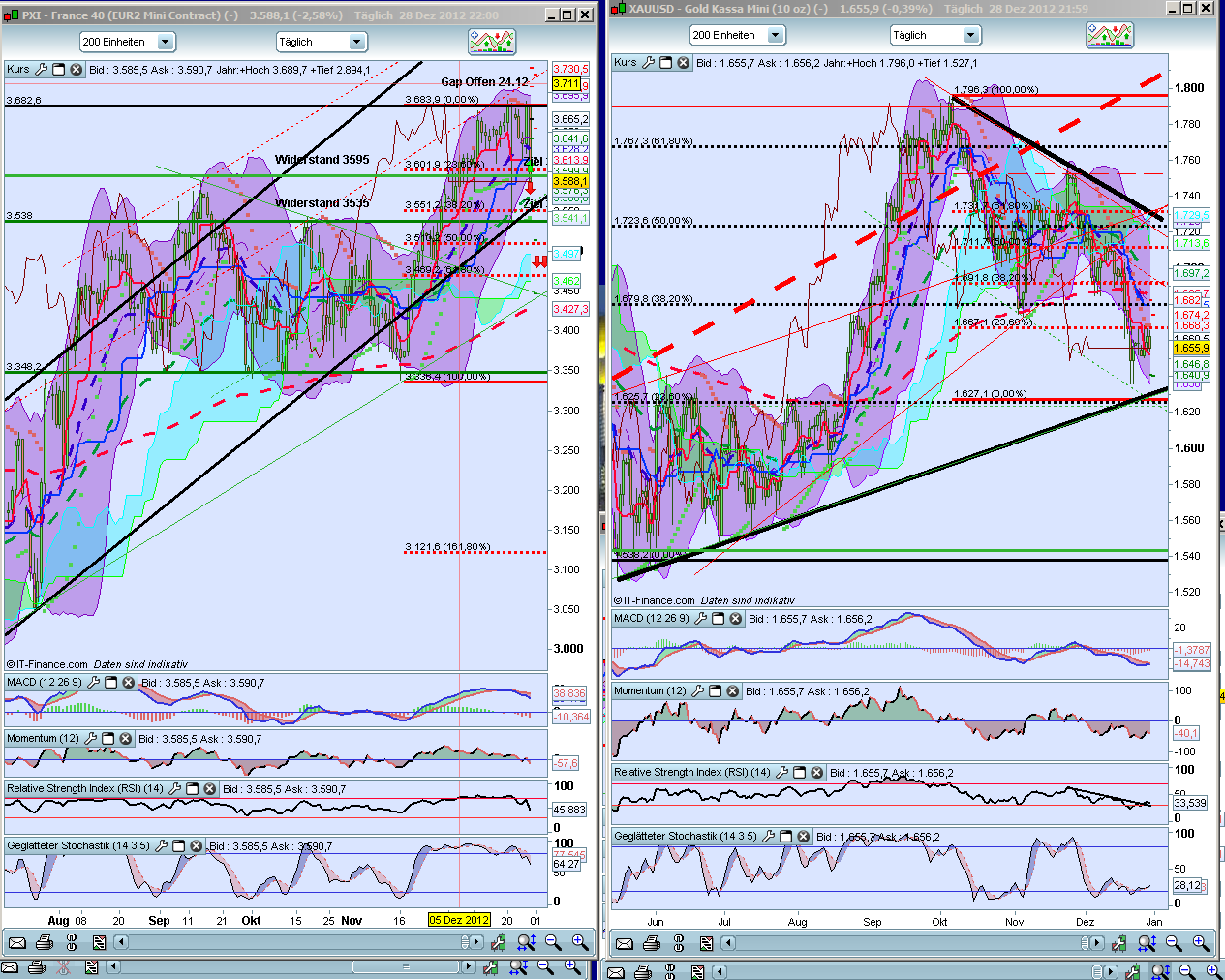Click the 33,539 RSI value in XAUUSD

coord(1190,803)
